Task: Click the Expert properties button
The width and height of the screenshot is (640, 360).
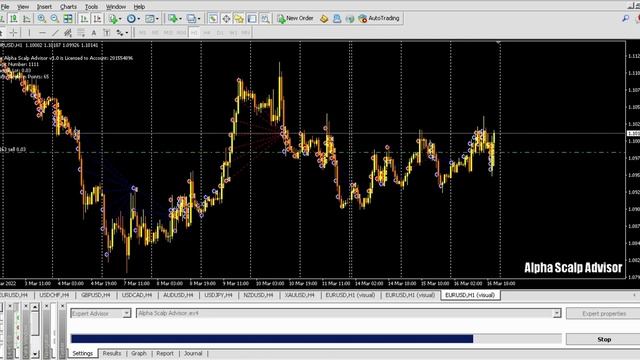Action: 603,313
